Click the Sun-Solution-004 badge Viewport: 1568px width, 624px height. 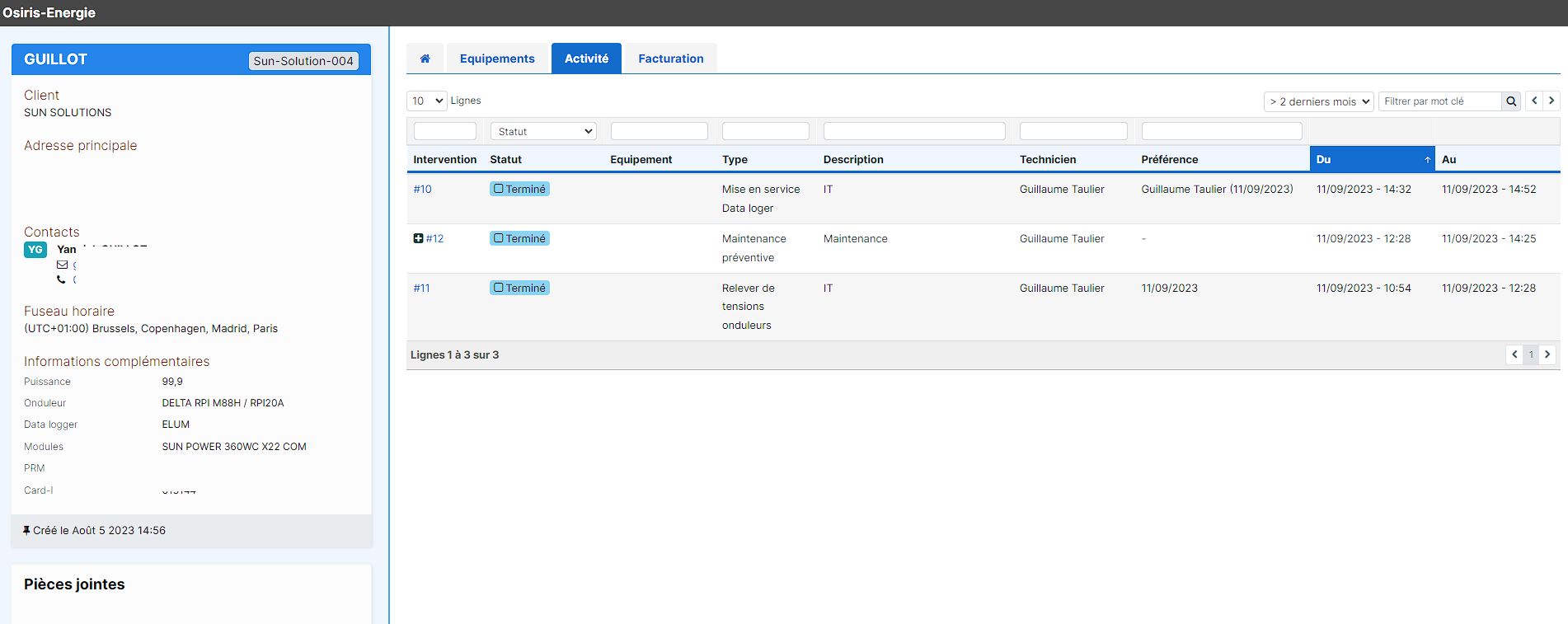(303, 61)
